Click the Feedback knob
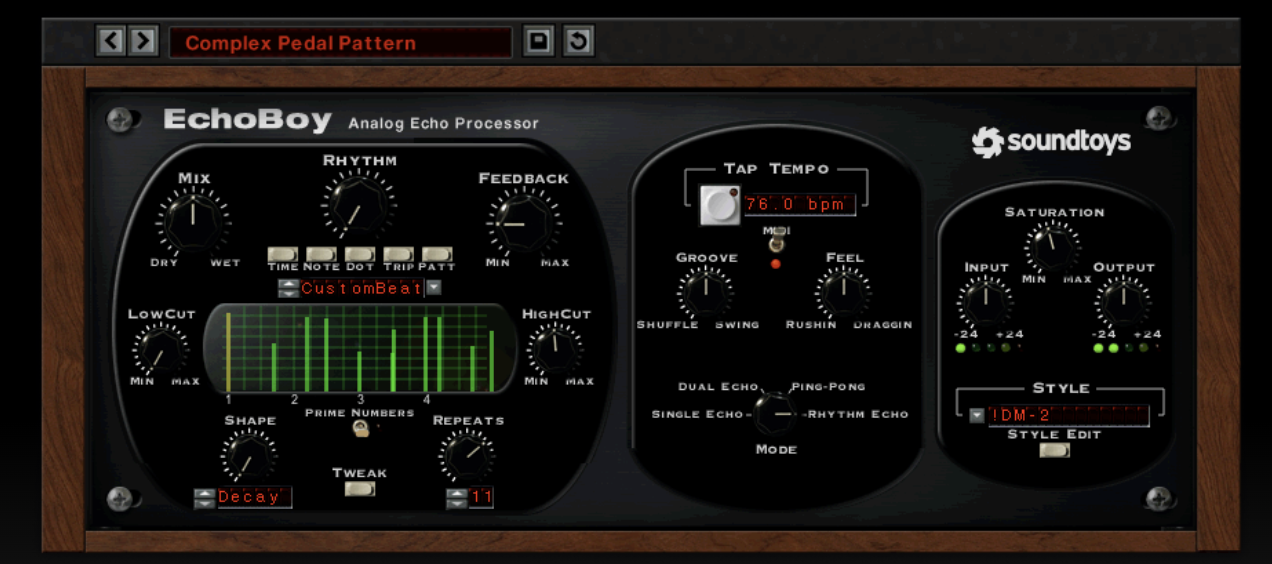This screenshot has height=564, width=1272. 522,222
